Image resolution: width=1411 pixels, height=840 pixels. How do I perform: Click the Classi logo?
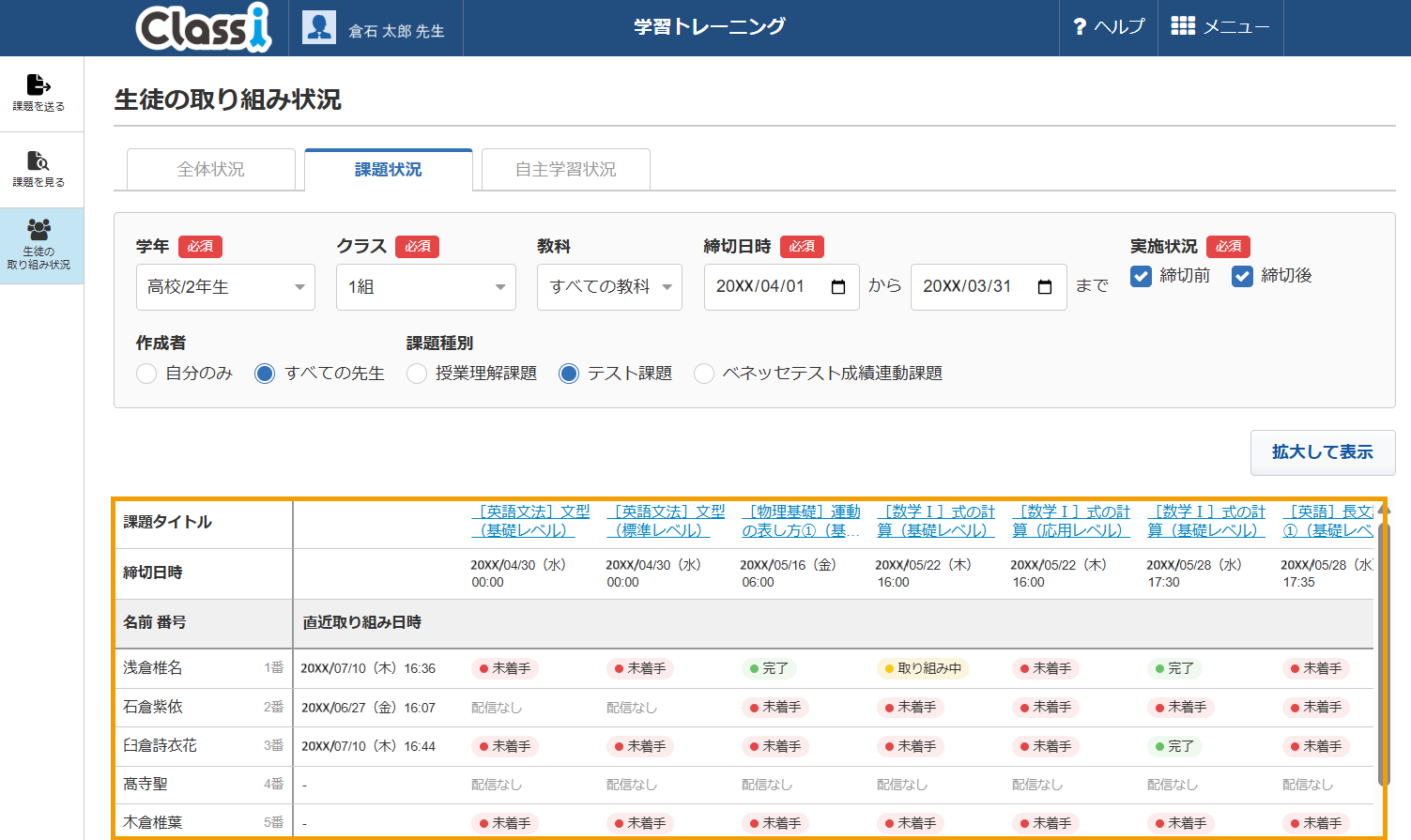(204, 27)
